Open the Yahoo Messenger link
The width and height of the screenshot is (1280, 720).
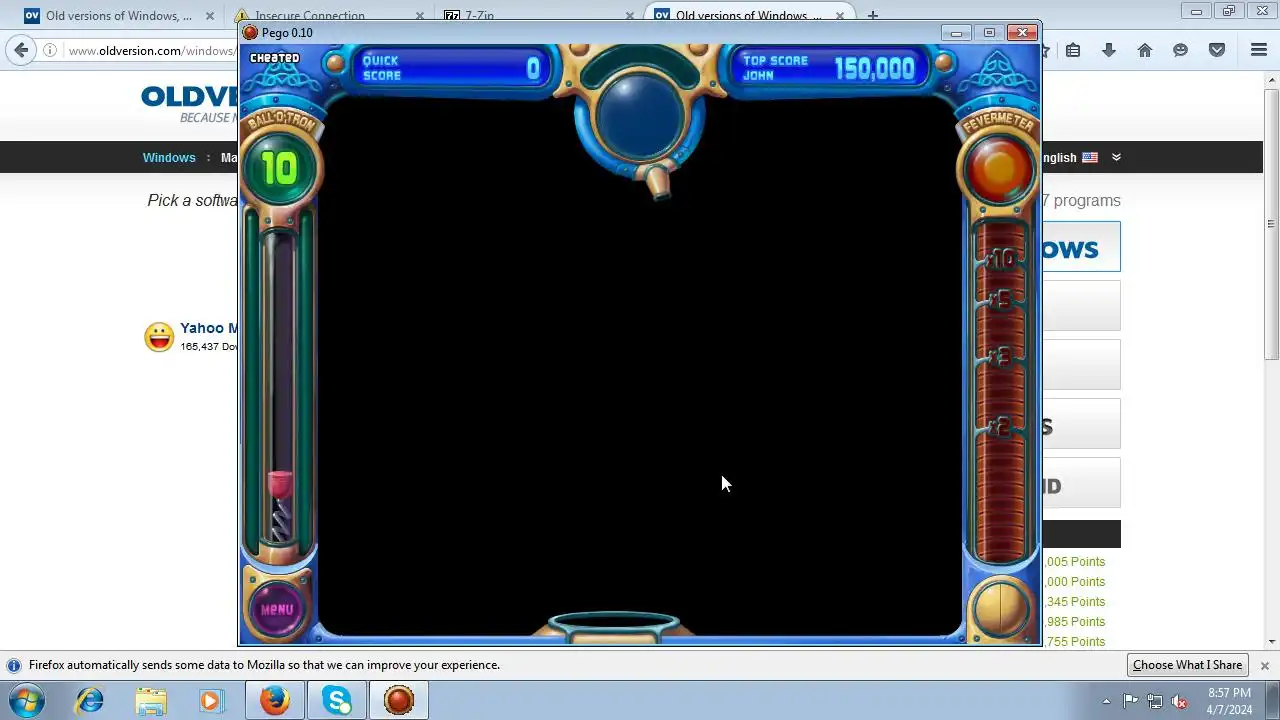pos(208,328)
